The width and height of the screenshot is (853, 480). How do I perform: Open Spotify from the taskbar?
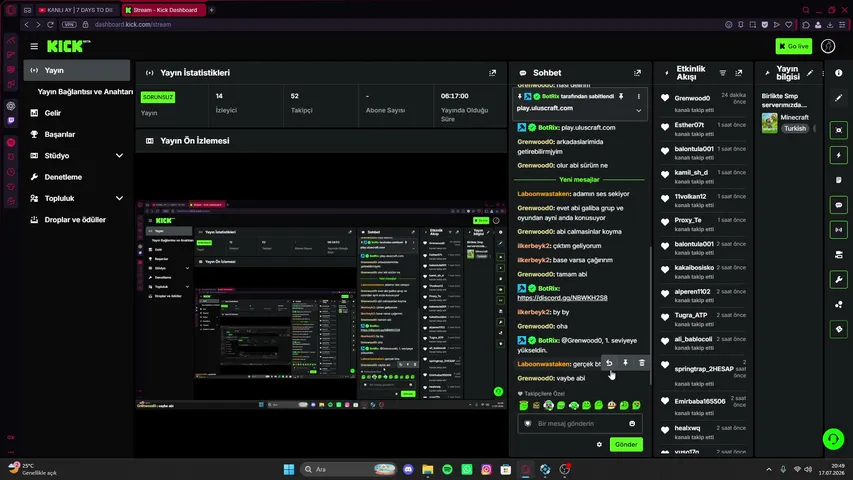click(447, 469)
